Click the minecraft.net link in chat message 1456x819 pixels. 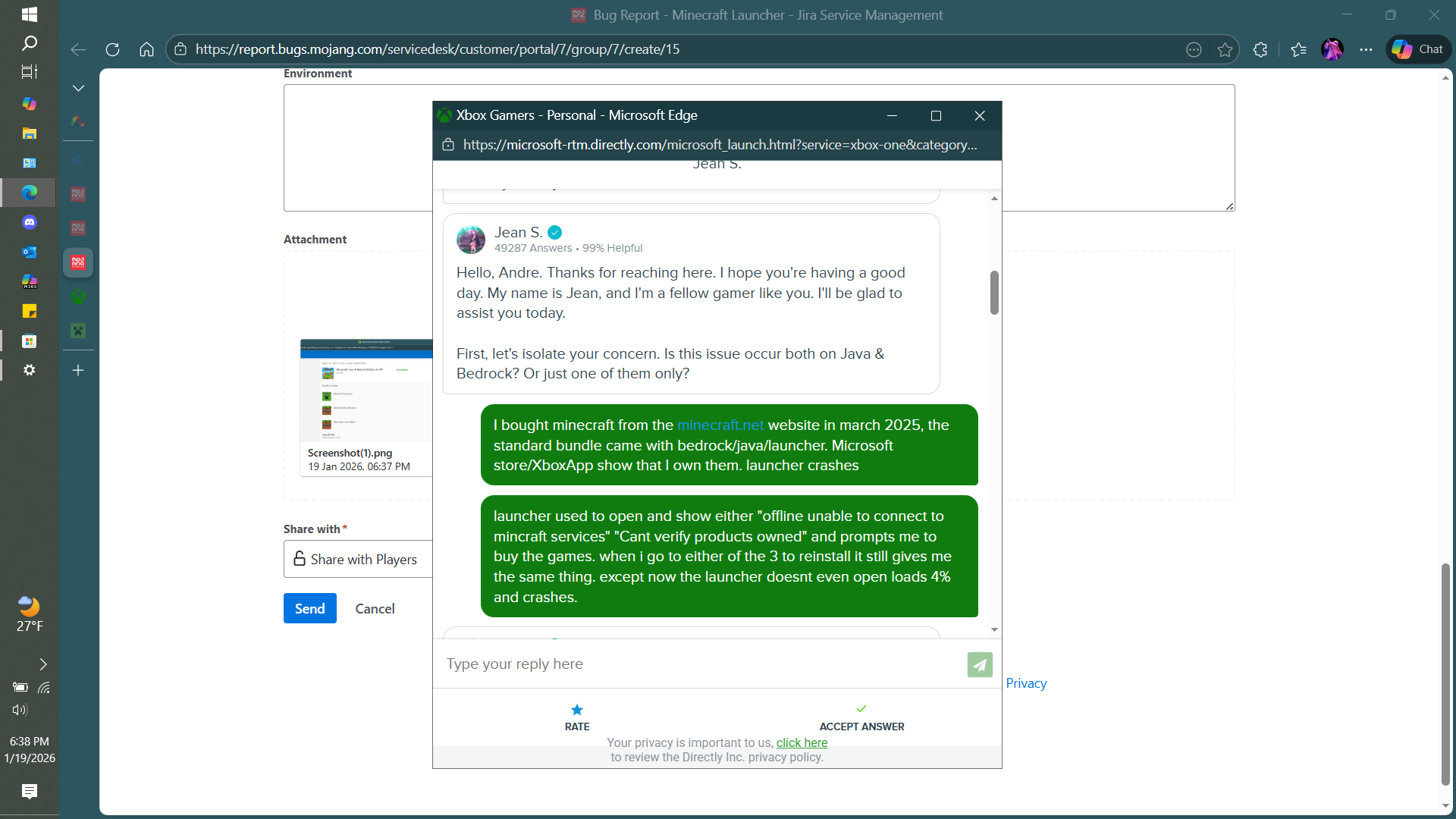[x=720, y=425]
